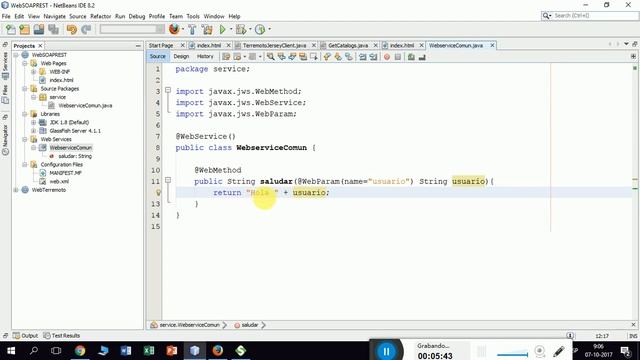Switch to the History view

[205, 56]
